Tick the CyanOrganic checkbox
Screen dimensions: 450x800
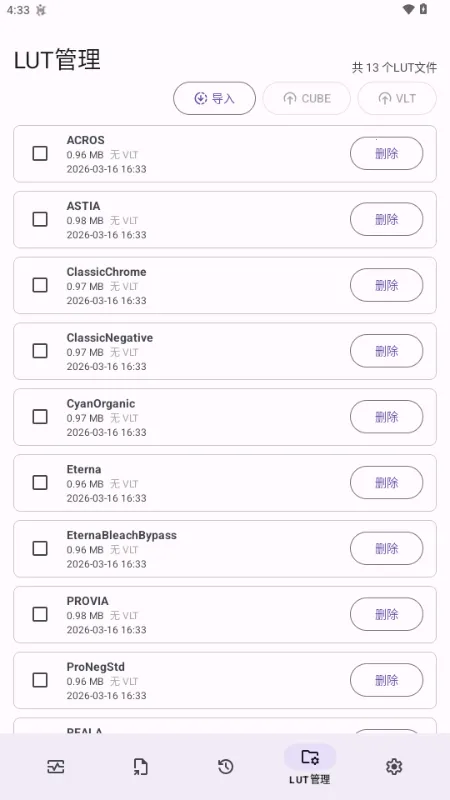40,417
